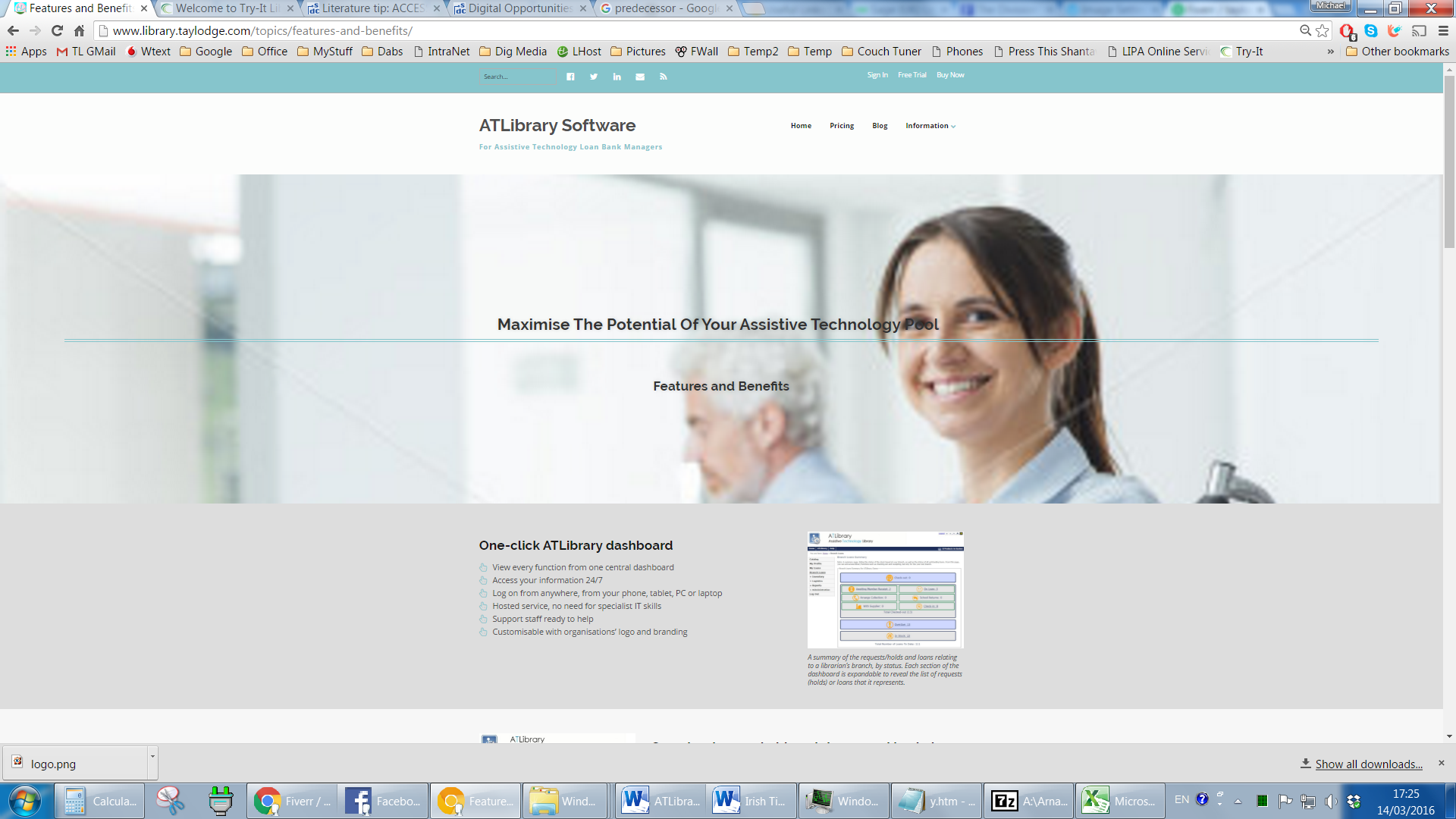This screenshot has height=819, width=1456.
Task: Open the logo.png download options arrow
Action: (152, 757)
